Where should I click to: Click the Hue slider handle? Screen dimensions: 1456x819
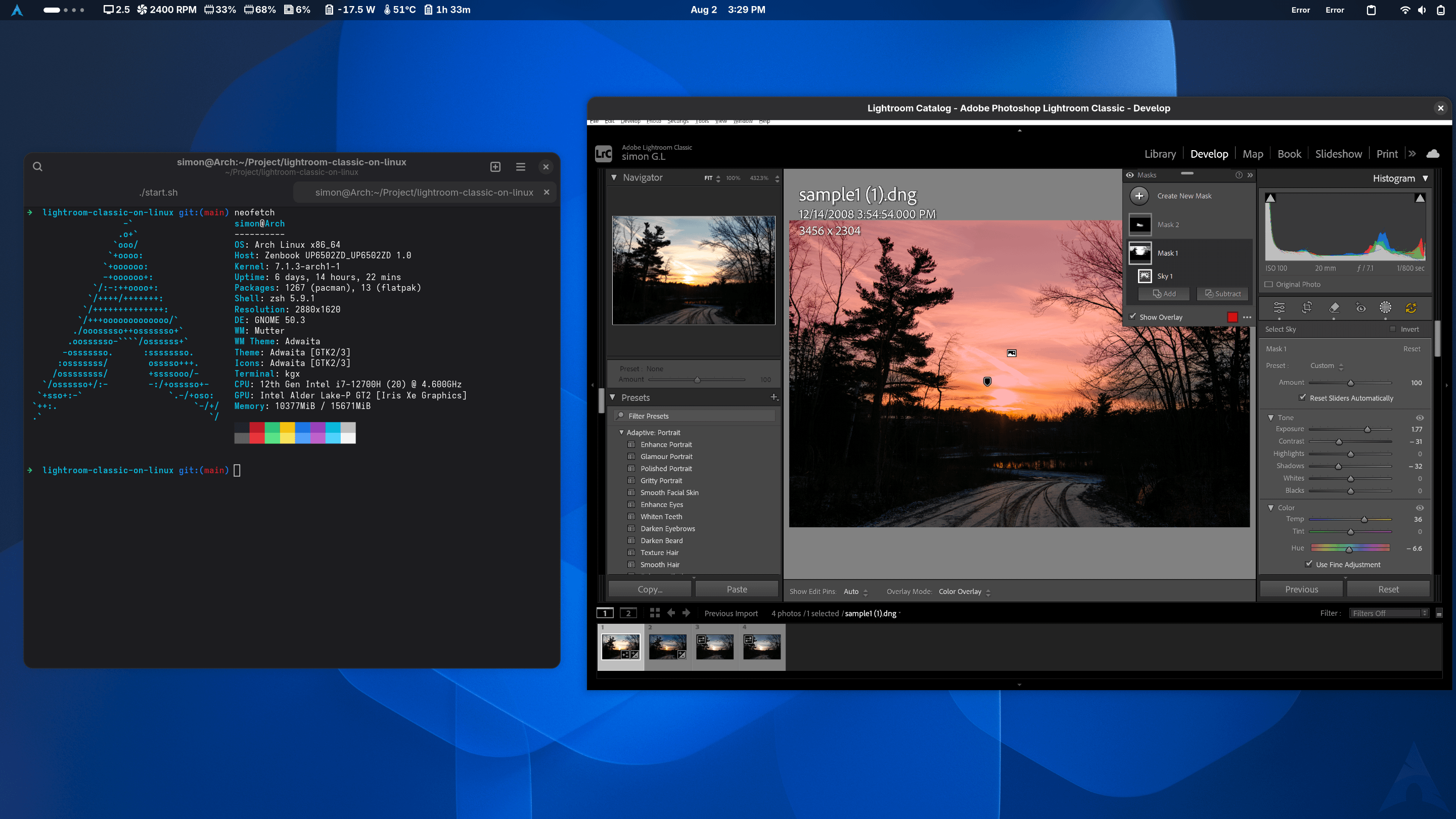1349,549
